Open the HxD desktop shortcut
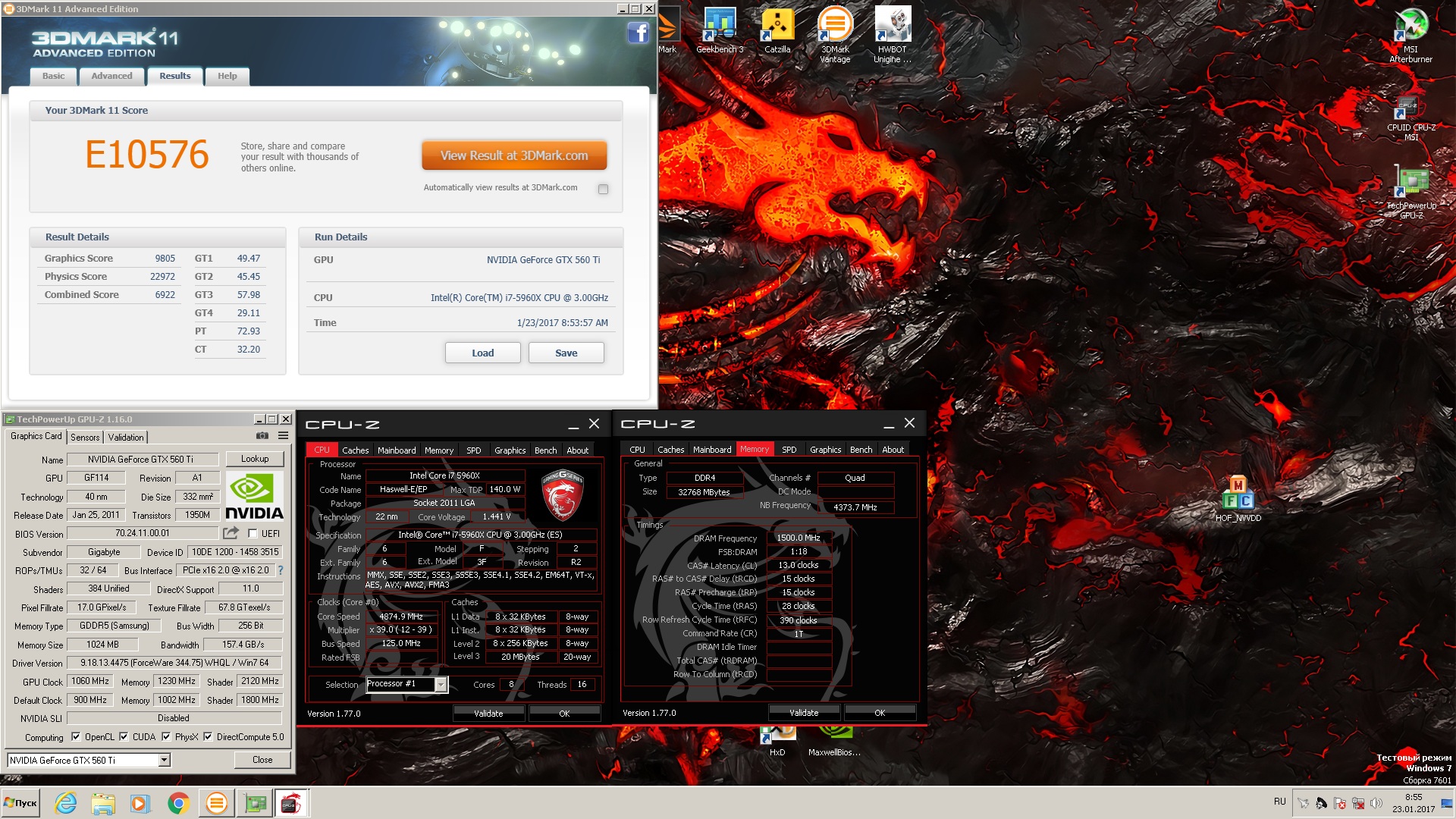Viewport: 1456px width, 819px height. click(777, 742)
